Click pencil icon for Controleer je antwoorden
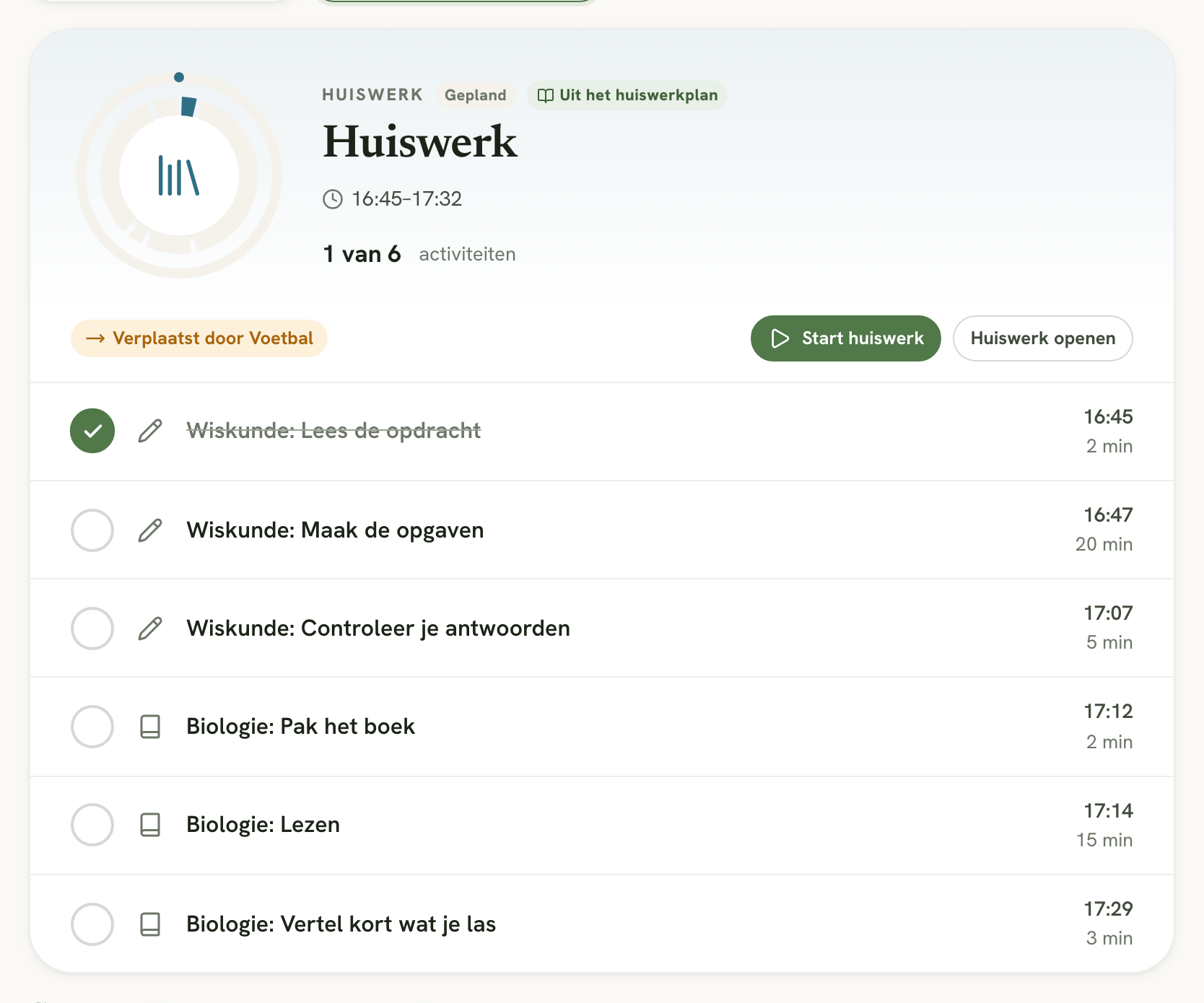The width and height of the screenshot is (1204, 1003). pos(150,628)
